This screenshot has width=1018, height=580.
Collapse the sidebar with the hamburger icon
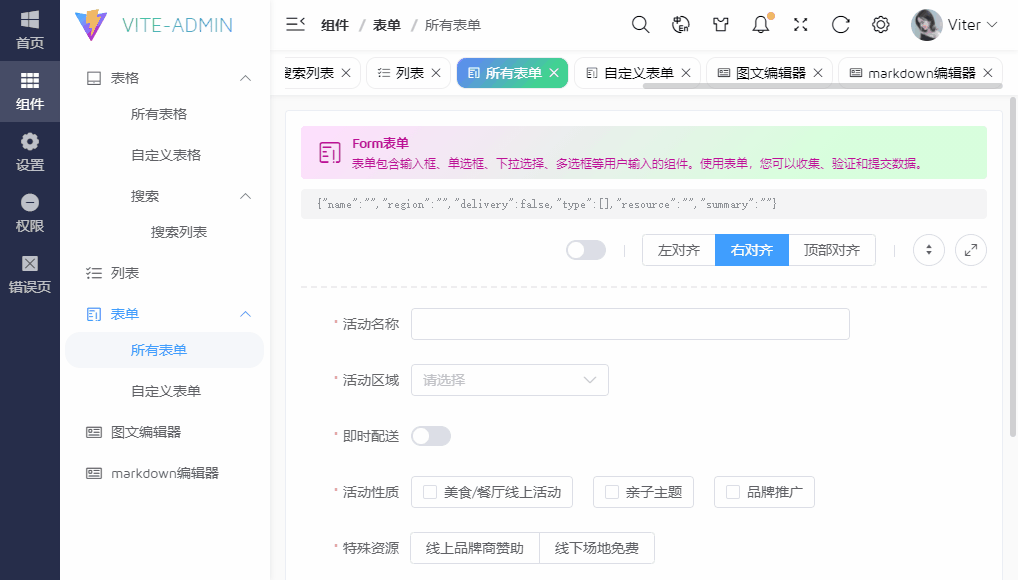coord(294,25)
